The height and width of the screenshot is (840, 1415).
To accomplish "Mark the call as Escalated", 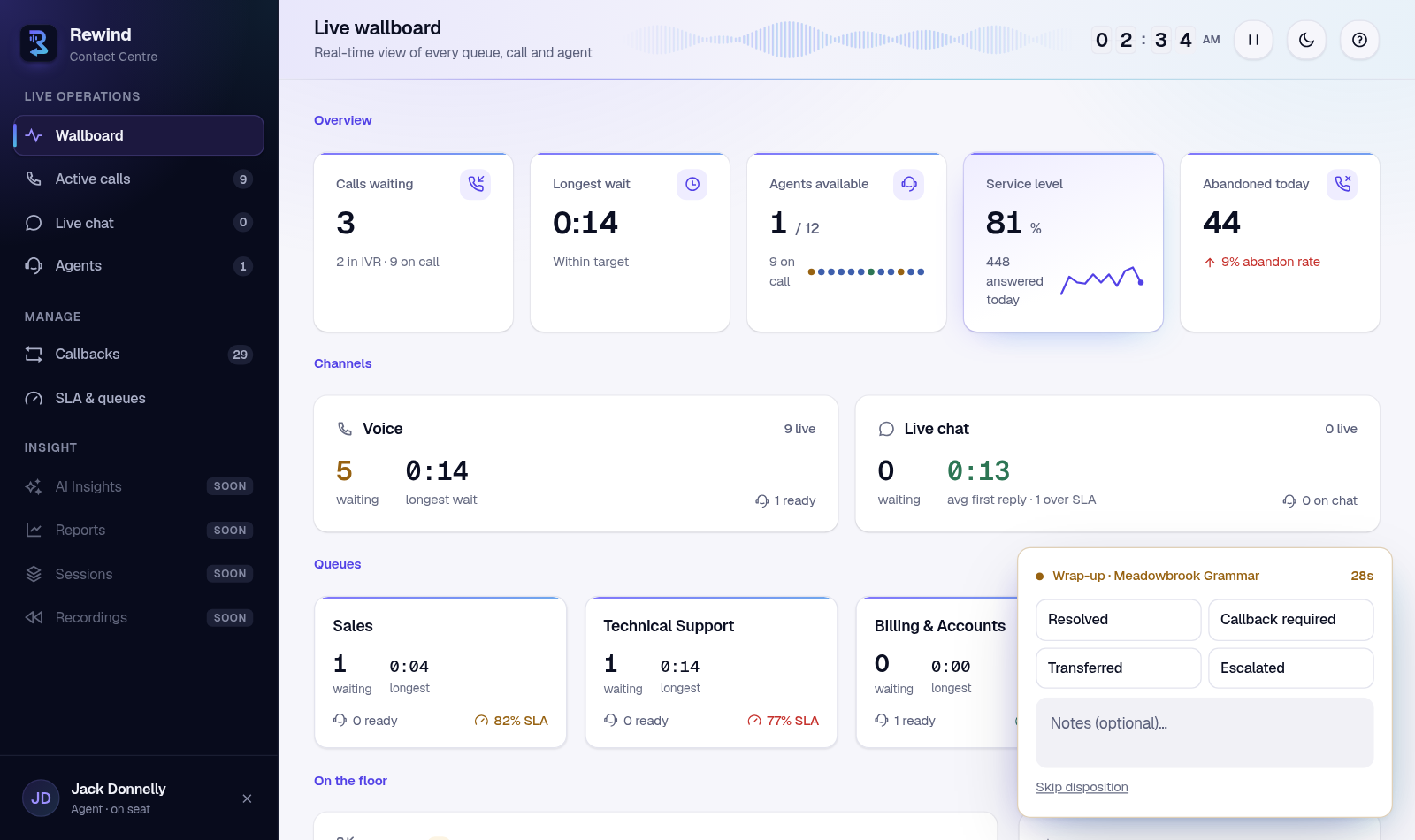I will [1291, 668].
